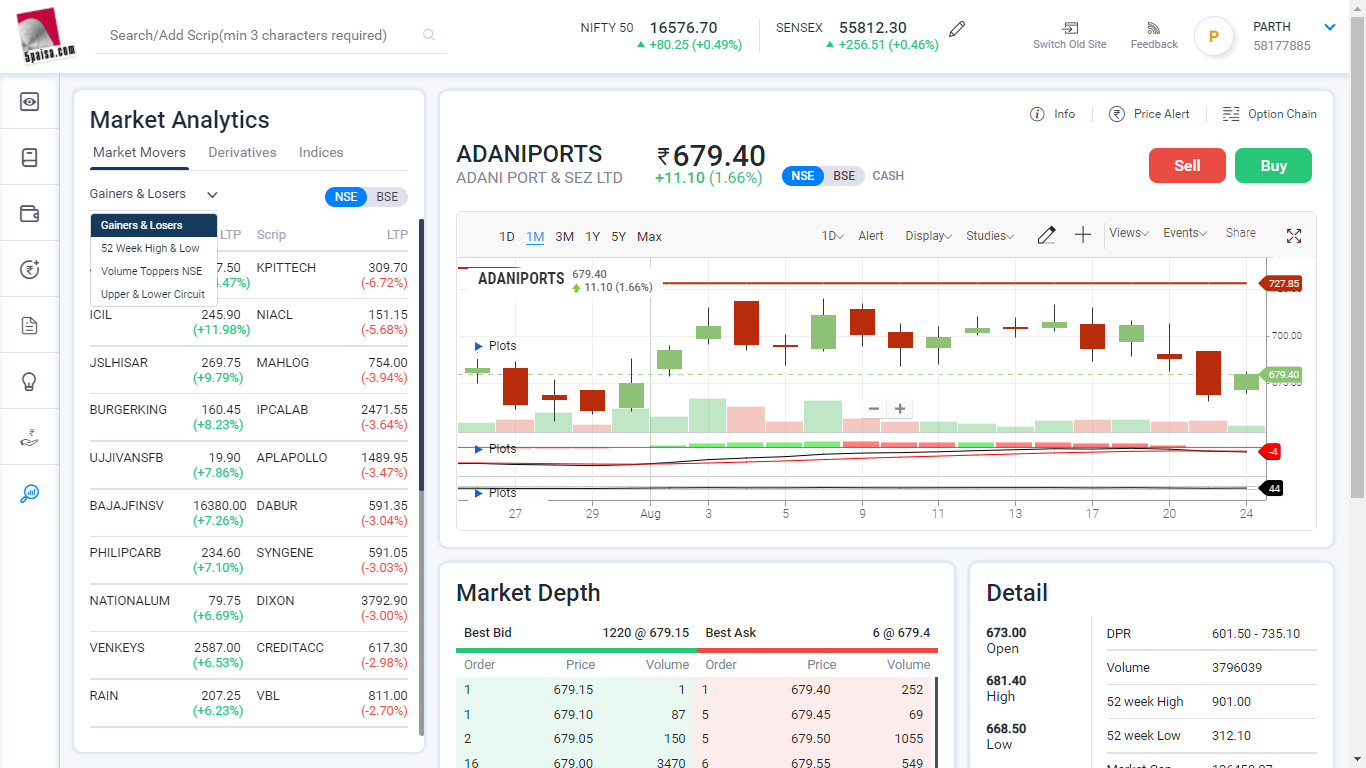Select the Market Movers tab
1366x768 pixels.
pyautogui.click(x=139, y=153)
